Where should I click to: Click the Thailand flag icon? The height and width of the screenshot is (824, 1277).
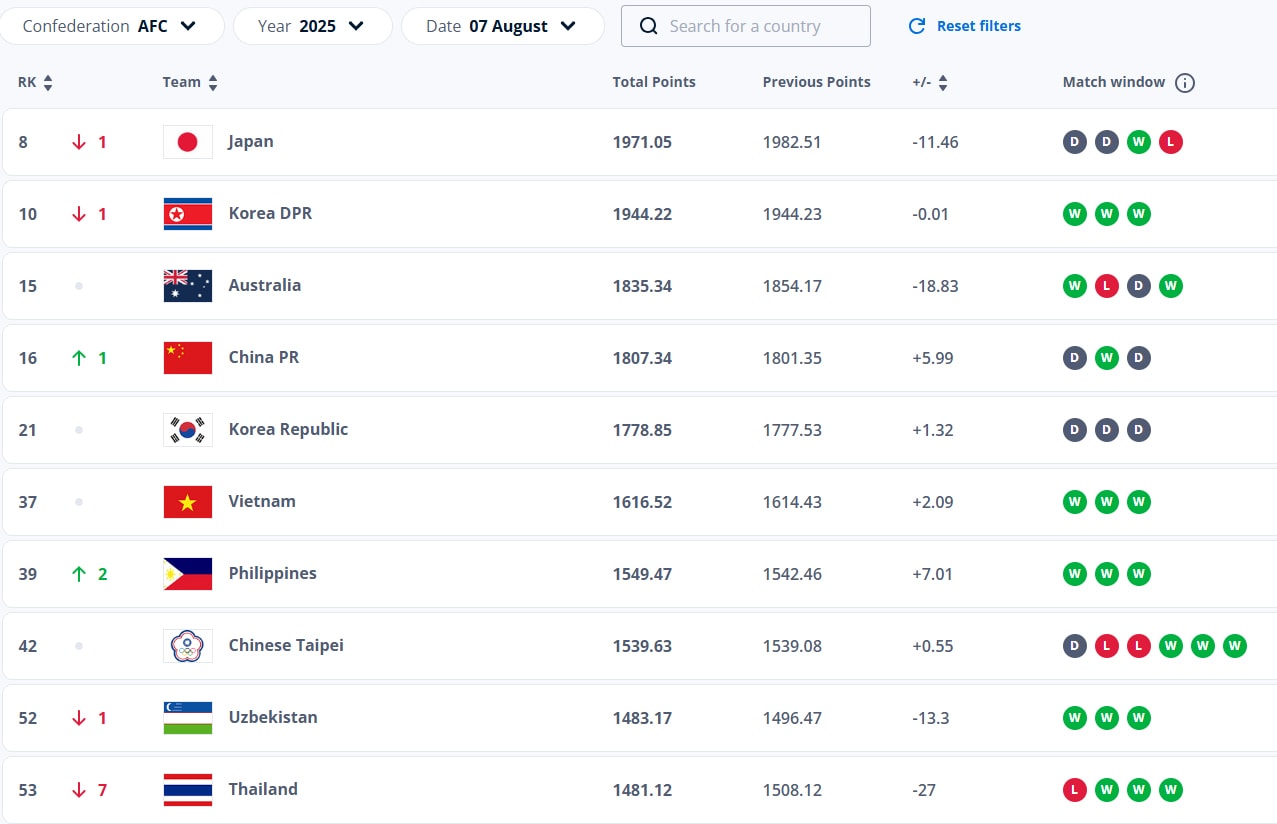pos(188,790)
